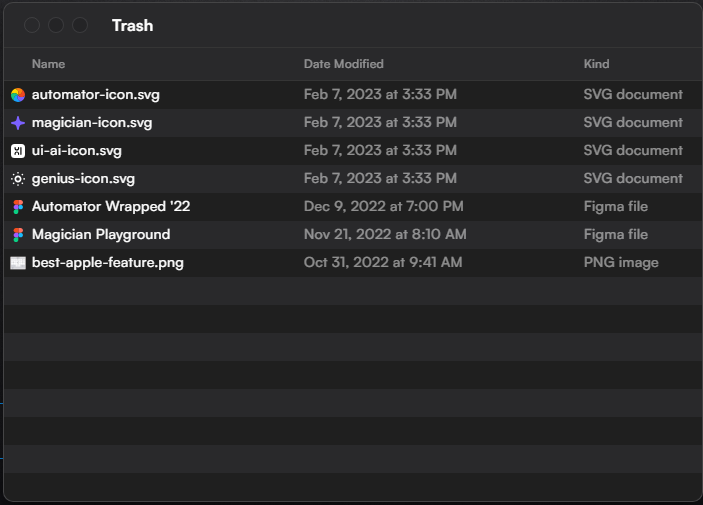Select the genius-icon.svg file name

(x=83, y=179)
